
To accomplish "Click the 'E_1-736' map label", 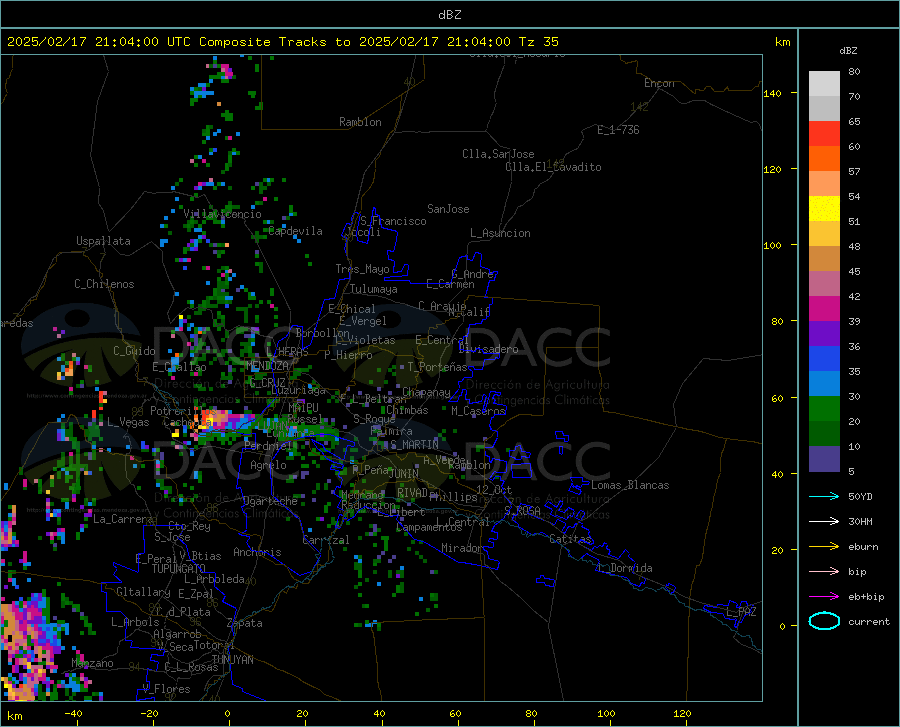I will 618,130.
